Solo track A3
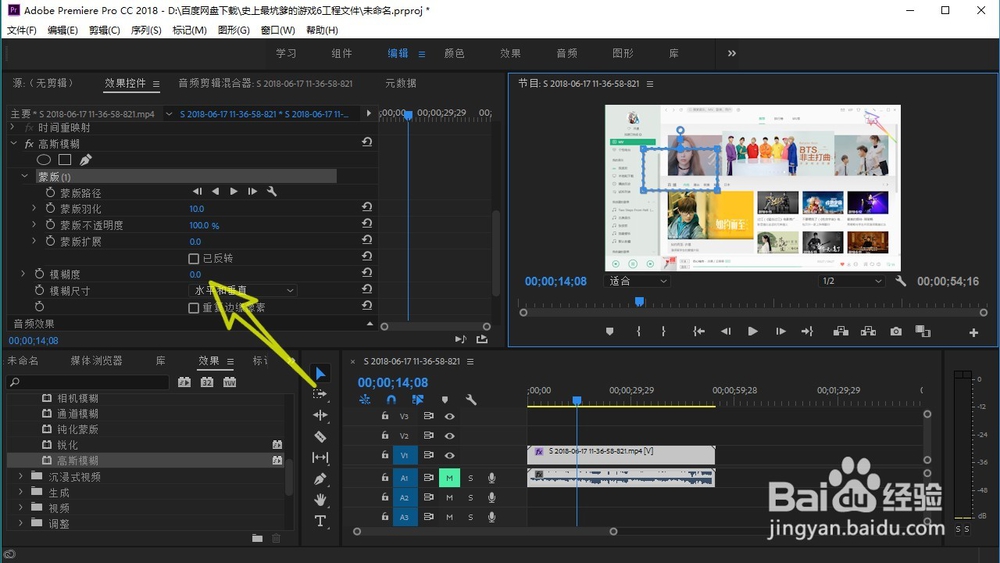Screen dimensions: 1000x563 coord(471,517)
